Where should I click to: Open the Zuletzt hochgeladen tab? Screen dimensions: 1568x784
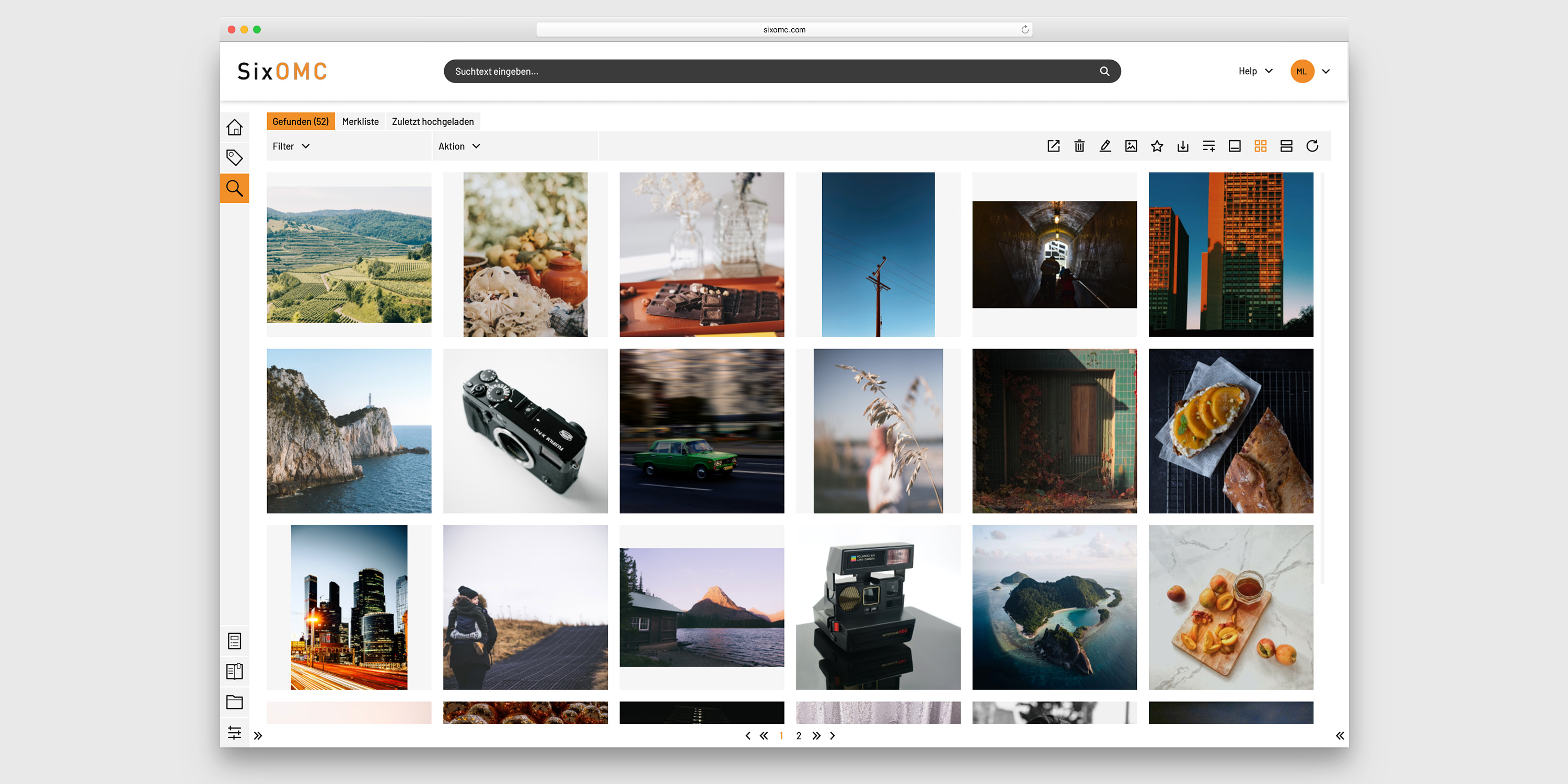(433, 122)
